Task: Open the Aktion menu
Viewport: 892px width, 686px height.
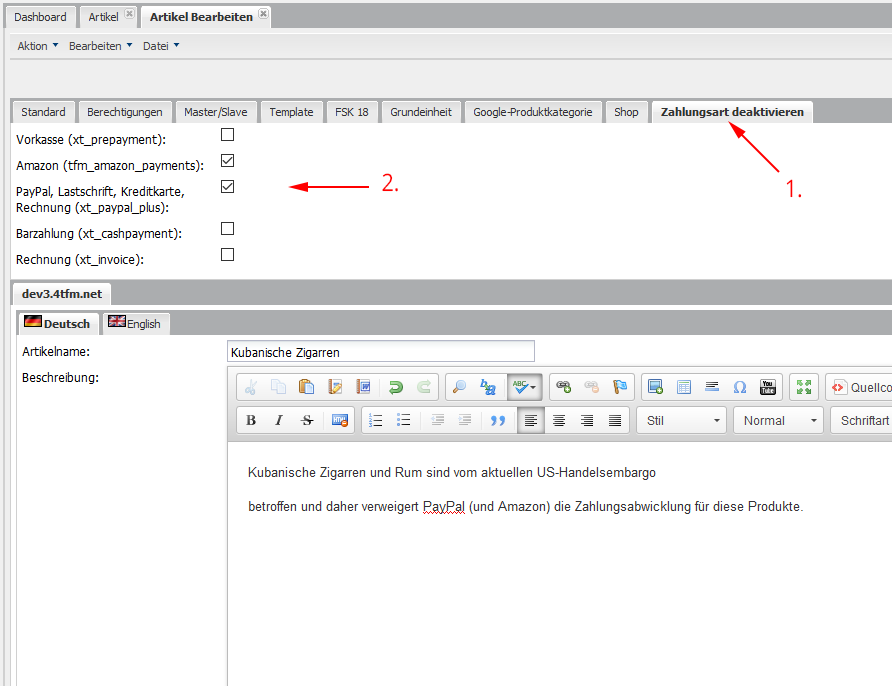Action: tap(38, 46)
